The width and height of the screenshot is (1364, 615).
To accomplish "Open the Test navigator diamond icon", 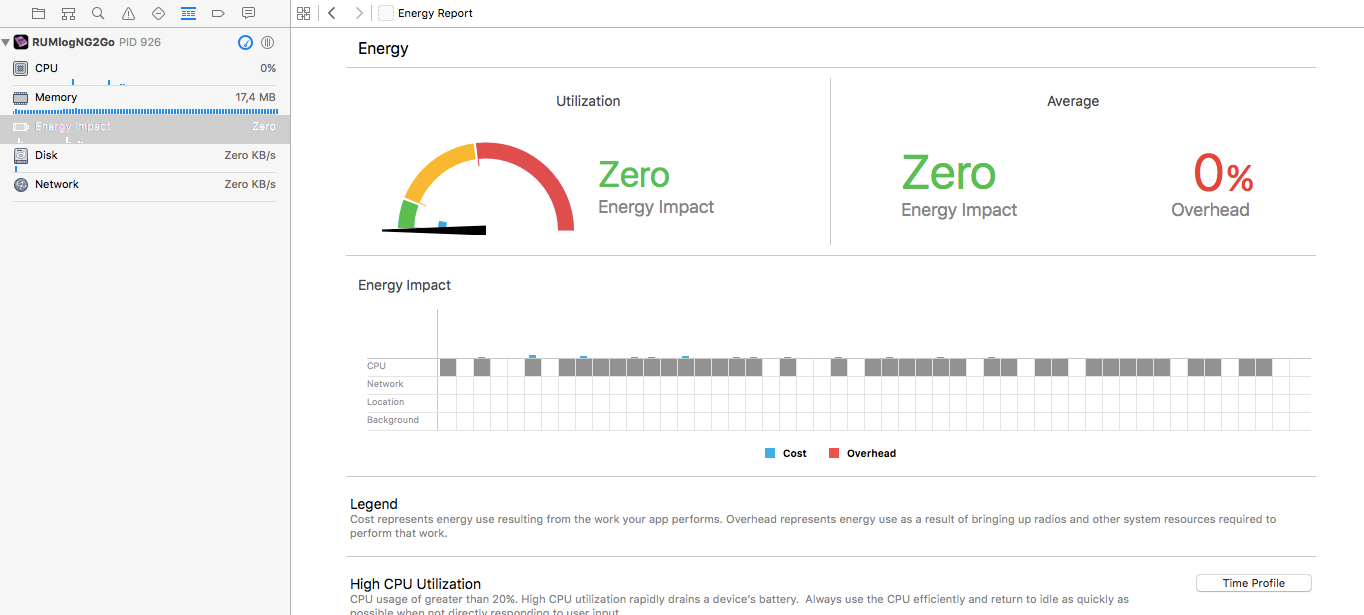I will click(158, 13).
